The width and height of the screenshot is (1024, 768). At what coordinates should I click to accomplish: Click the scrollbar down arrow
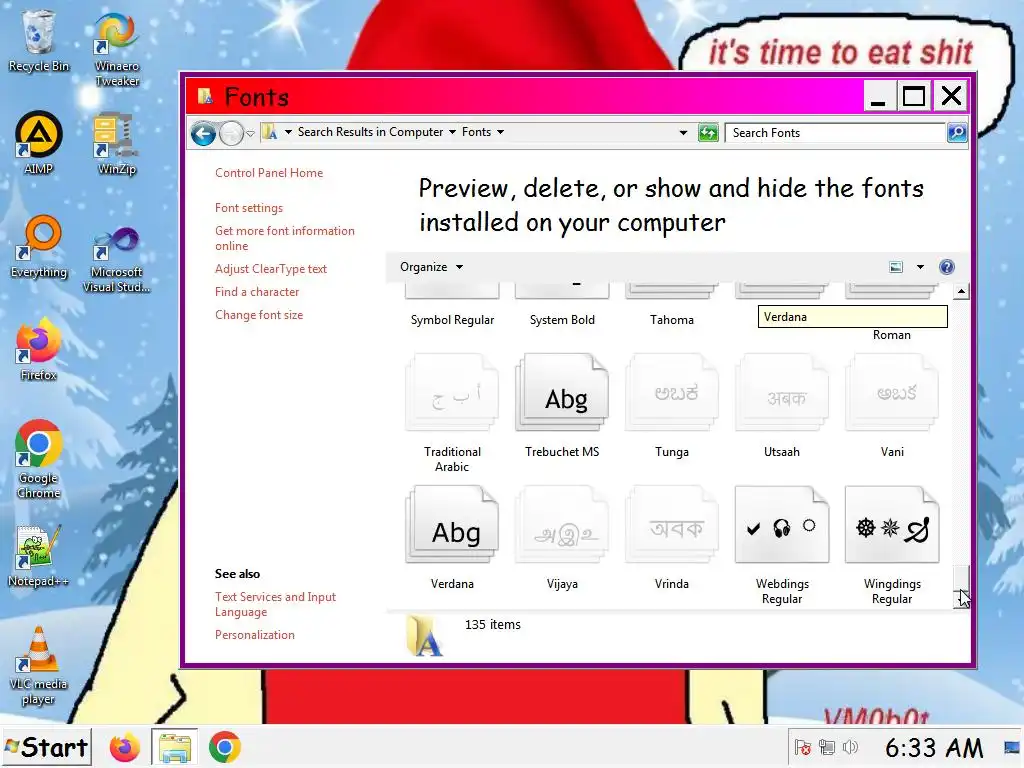tap(960, 598)
